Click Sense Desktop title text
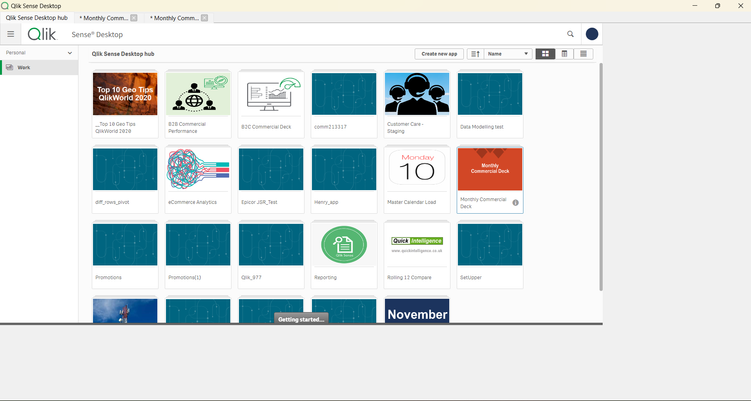Viewport: 751px width, 401px height. click(x=97, y=34)
